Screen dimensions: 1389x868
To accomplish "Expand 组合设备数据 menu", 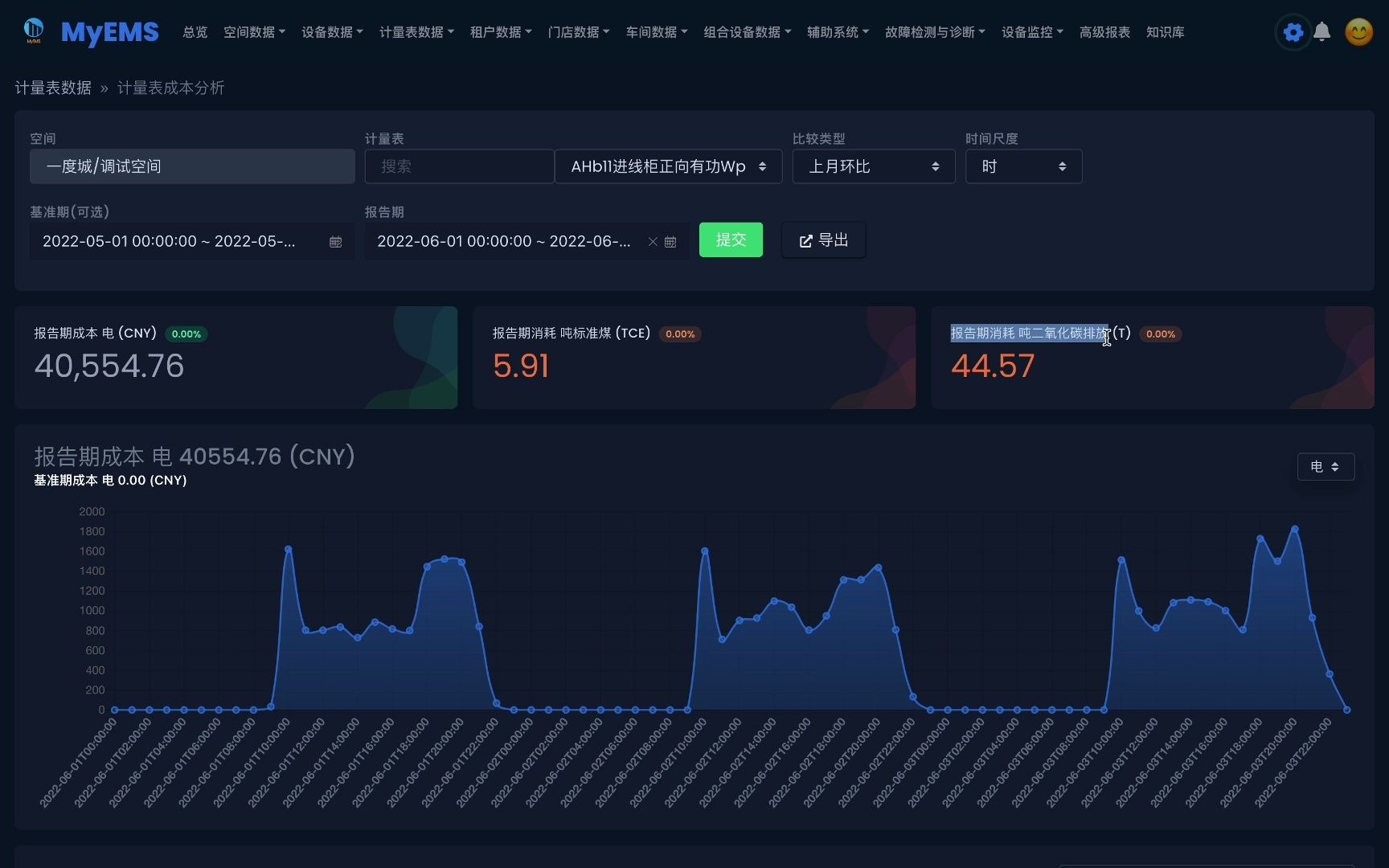I will 748,32.
